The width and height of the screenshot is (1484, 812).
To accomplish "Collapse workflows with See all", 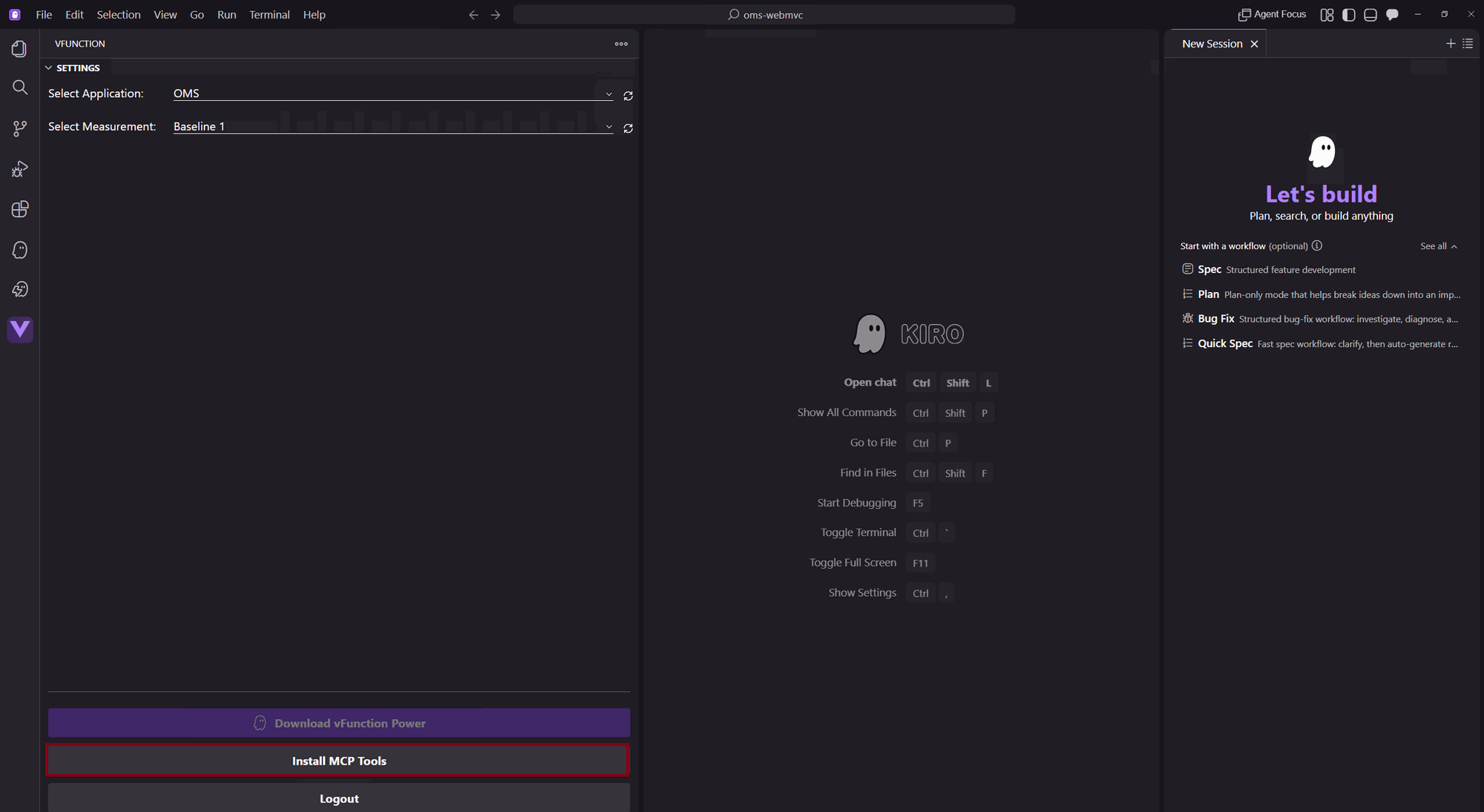I will [1439, 246].
